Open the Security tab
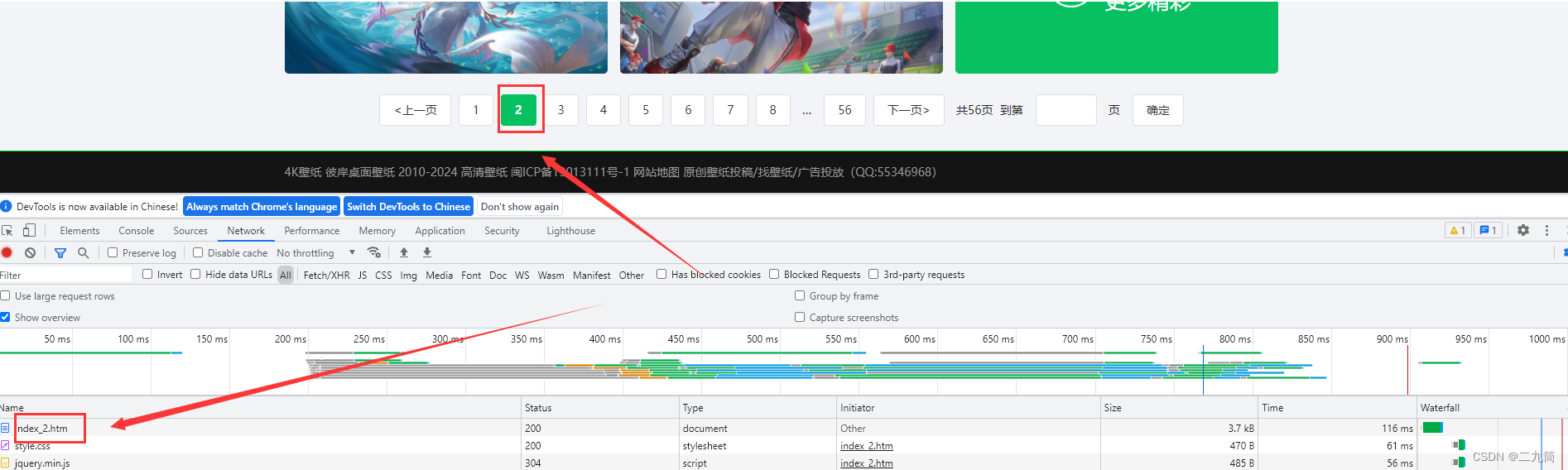The width and height of the screenshot is (1568, 470). (502, 231)
